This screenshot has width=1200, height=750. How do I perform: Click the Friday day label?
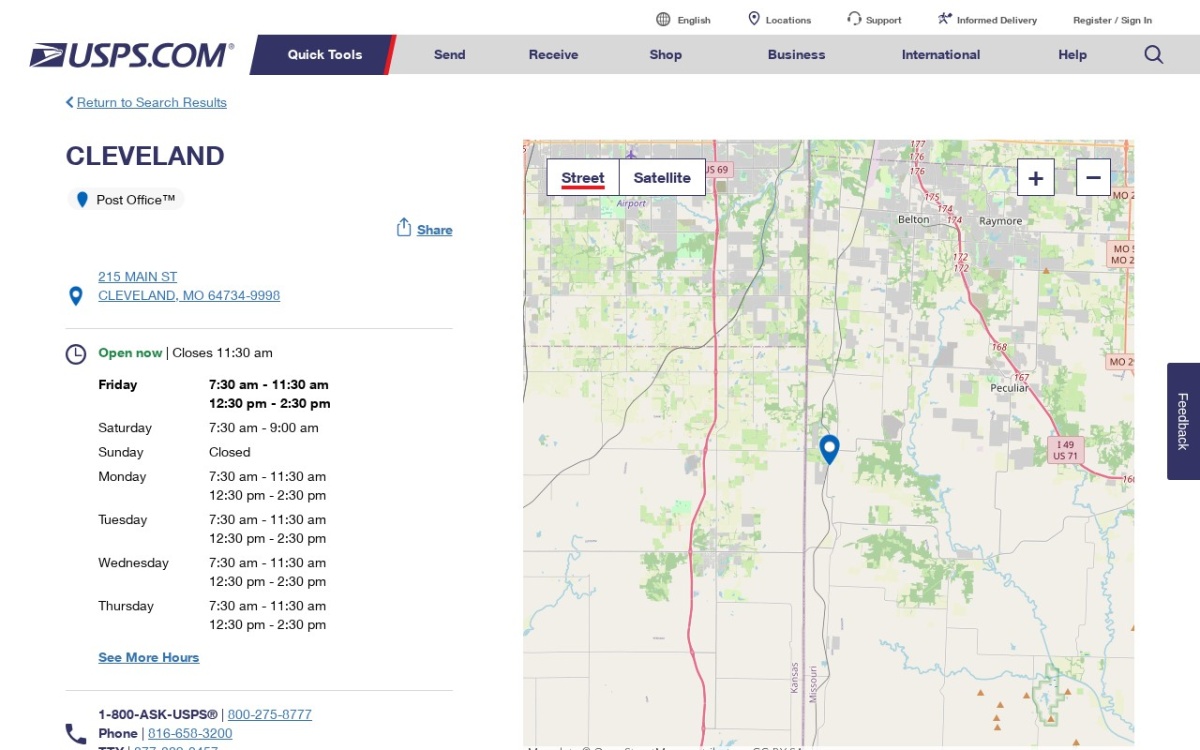[118, 385]
